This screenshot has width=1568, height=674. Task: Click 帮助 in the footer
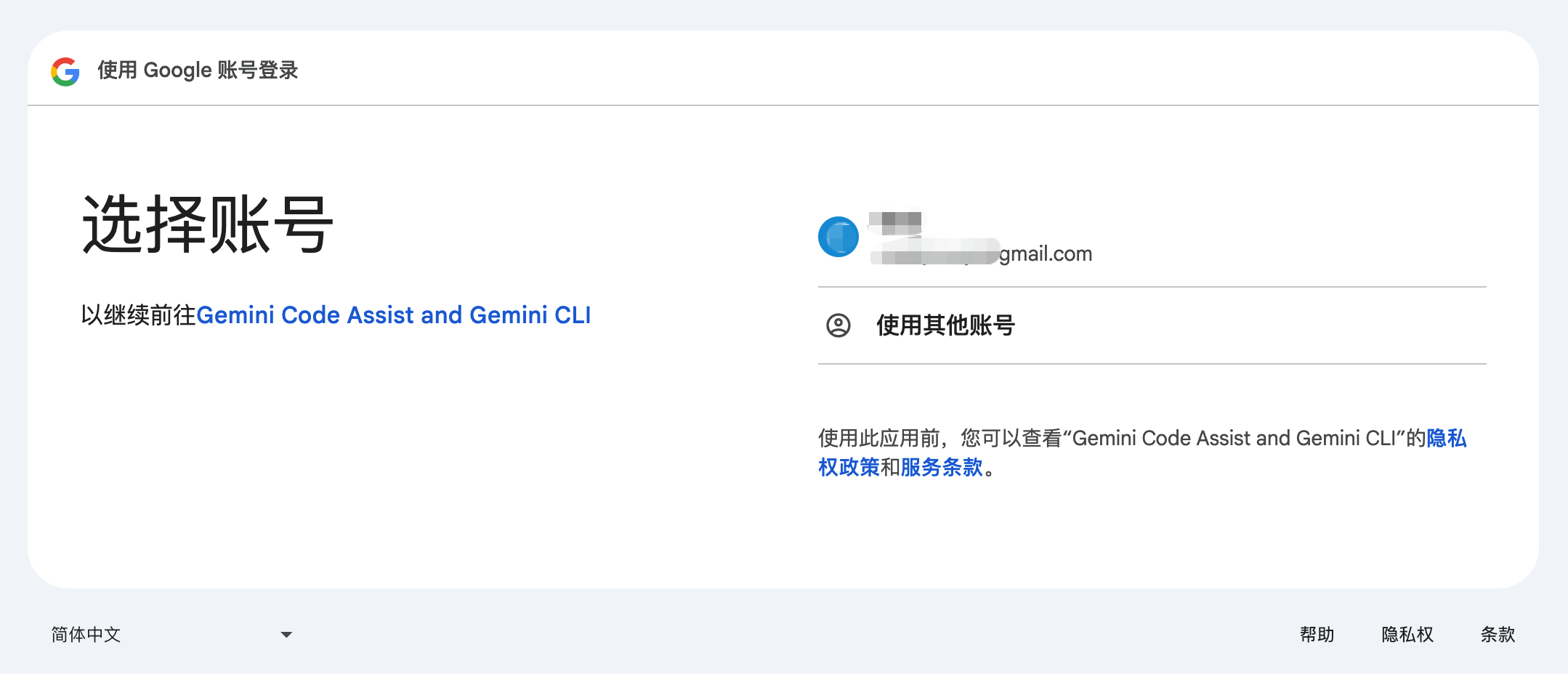click(x=1319, y=634)
